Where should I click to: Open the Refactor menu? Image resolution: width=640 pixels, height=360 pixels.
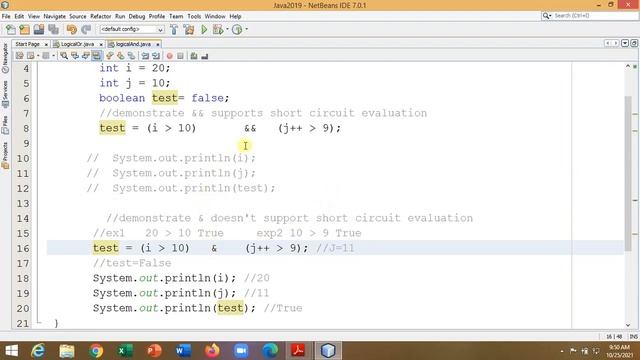[100, 16]
